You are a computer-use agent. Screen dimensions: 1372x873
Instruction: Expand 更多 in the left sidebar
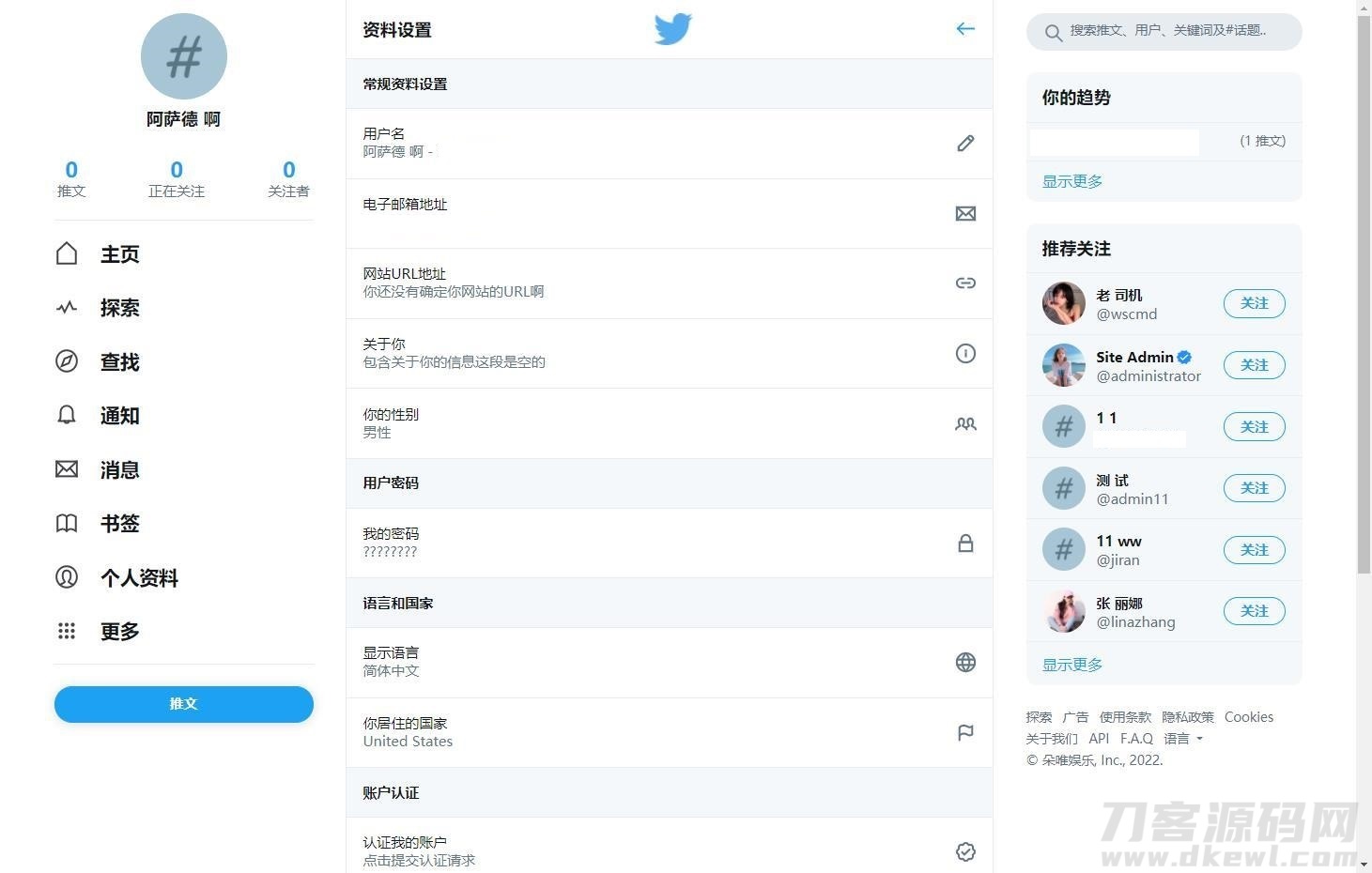click(119, 631)
